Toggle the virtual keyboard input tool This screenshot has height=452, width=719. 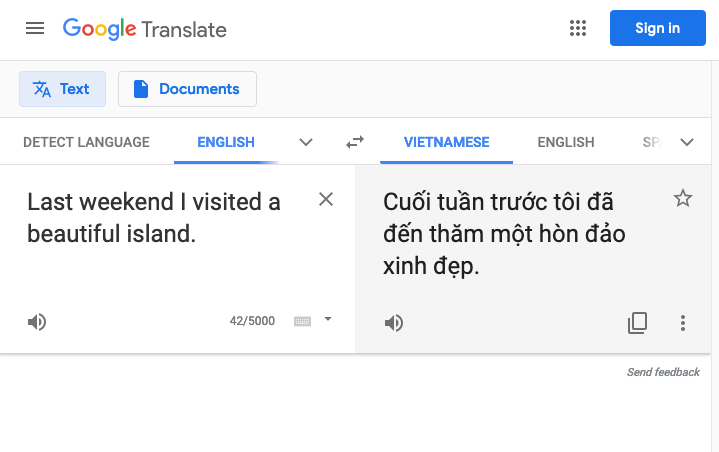click(302, 321)
